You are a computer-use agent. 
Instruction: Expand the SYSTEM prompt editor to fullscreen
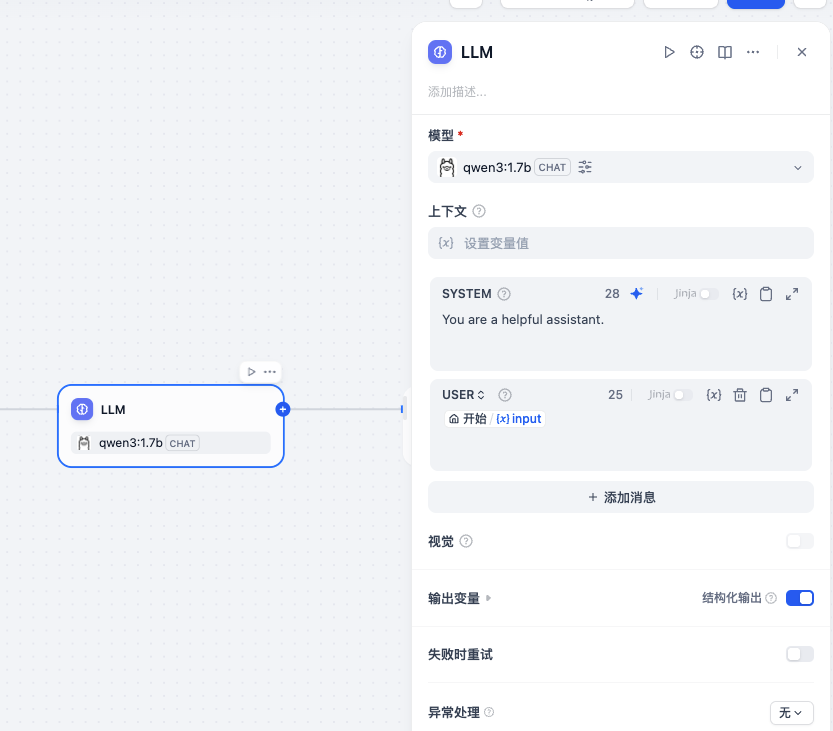pyautogui.click(x=791, y=293)
